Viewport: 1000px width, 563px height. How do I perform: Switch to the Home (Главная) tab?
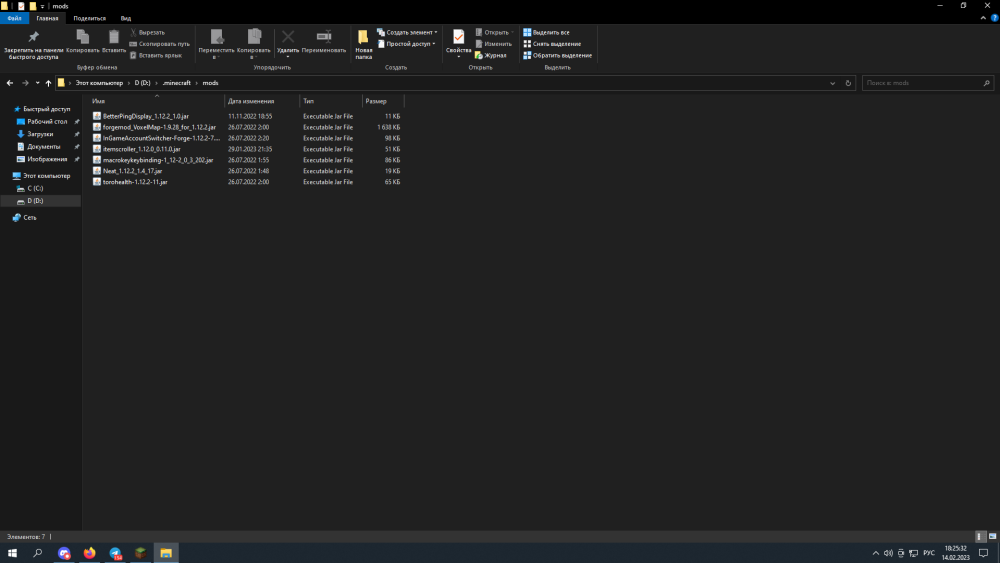tap(47, 18)
